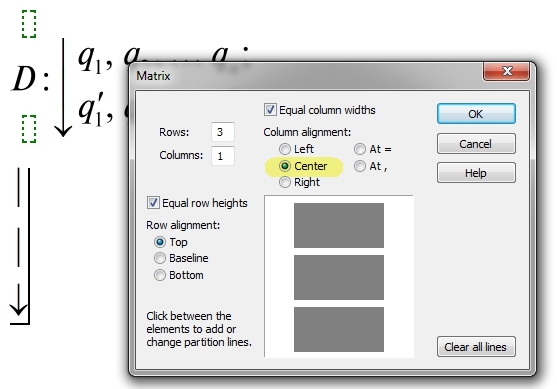This screenshot has height=389, width=557.
Task: Click the top gray matrix cell preview
Action: (x=339, y=226)
